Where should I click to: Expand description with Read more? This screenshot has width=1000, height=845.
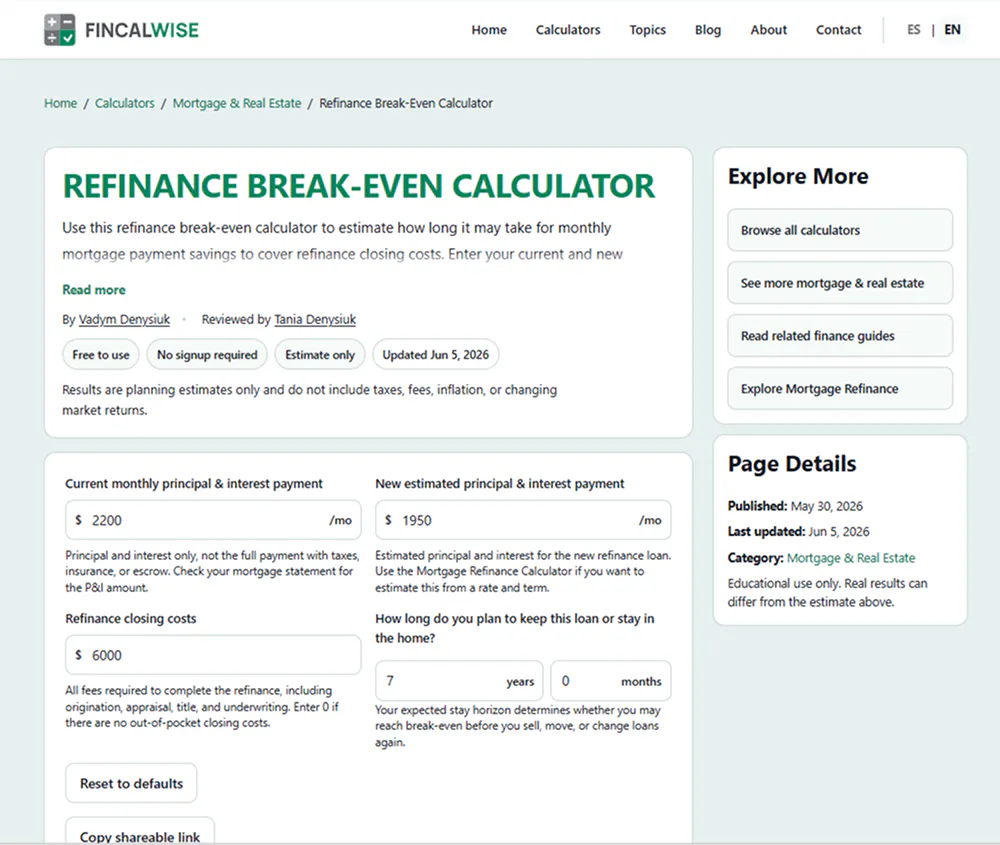(94, 290)
